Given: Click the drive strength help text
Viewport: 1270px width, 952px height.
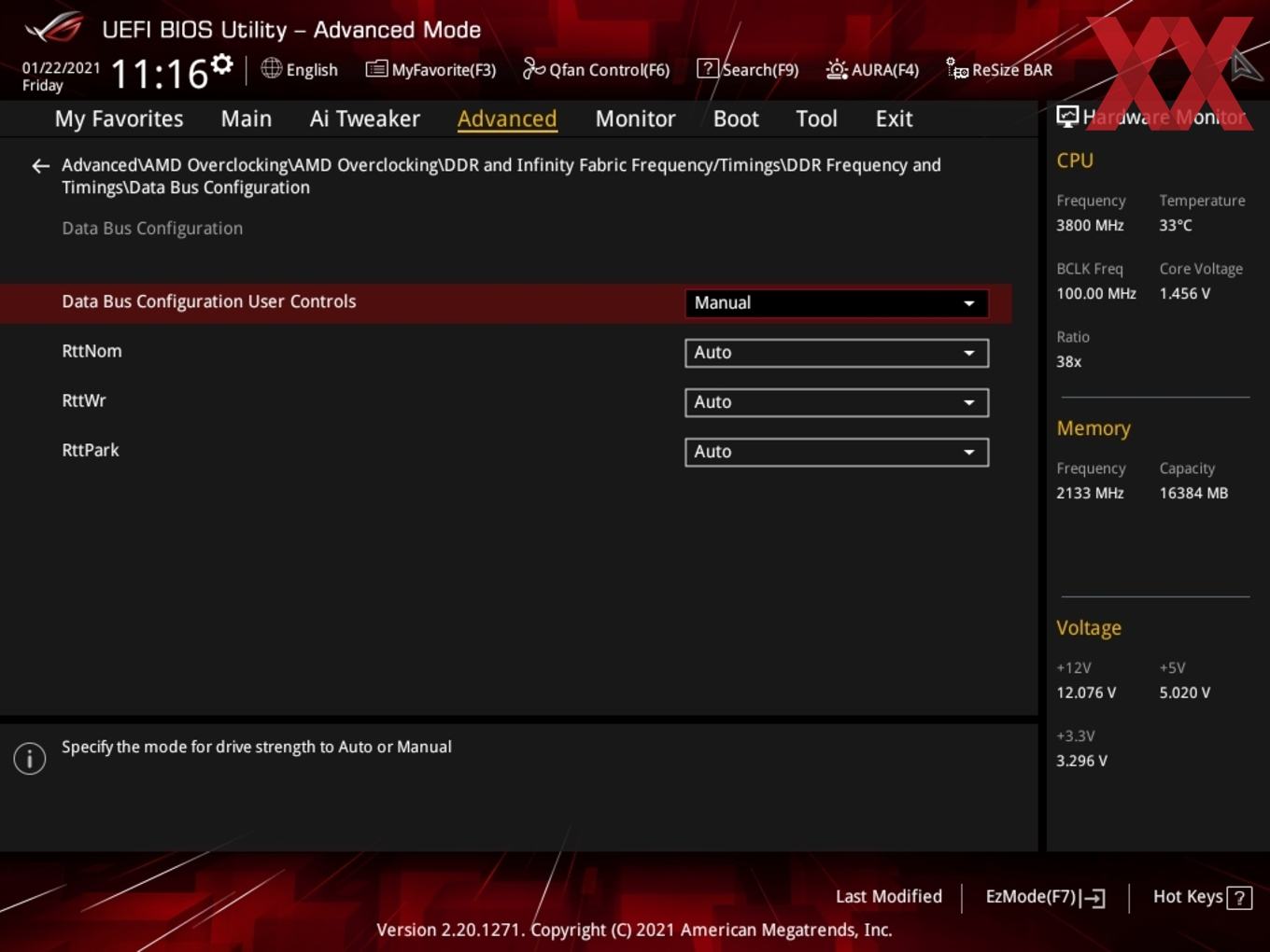Looking at the screenshot, I should pos(257,748).
